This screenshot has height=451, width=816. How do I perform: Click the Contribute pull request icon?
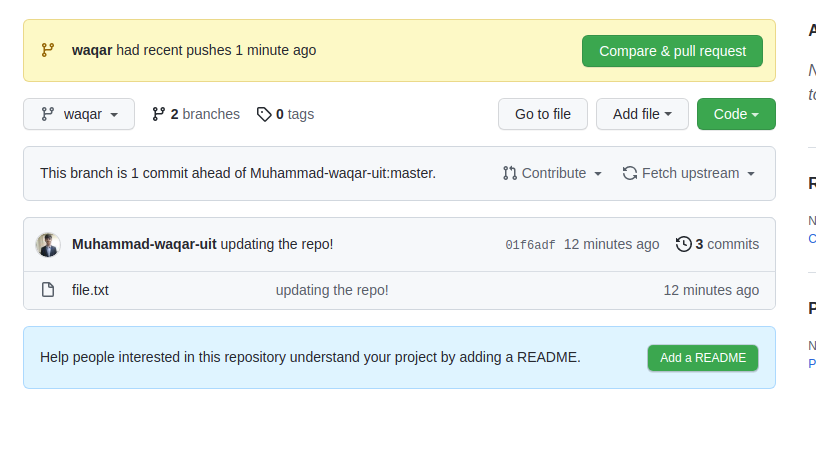tap(510, 173)
